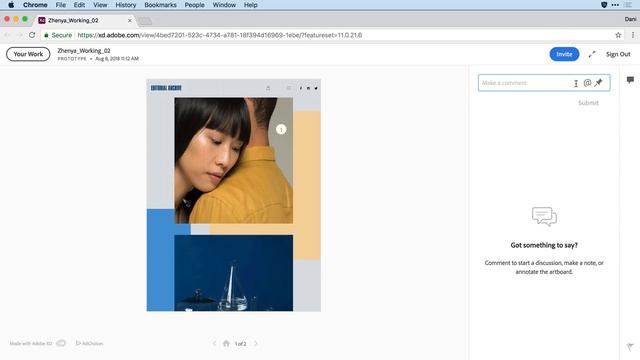Click the Creative Cloud icon next to Made with Adobe XD

click(x=61, y=343)
